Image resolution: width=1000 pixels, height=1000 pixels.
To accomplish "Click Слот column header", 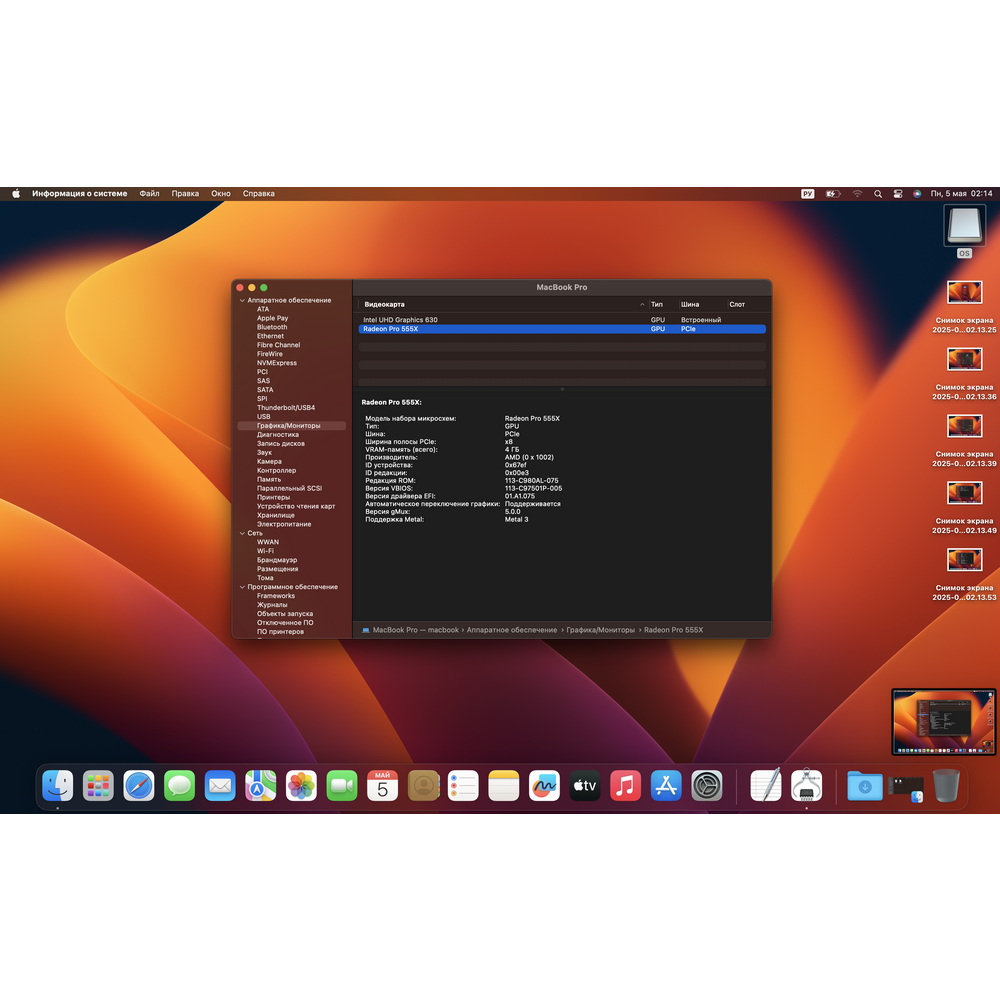I will (x=737, y=305).
